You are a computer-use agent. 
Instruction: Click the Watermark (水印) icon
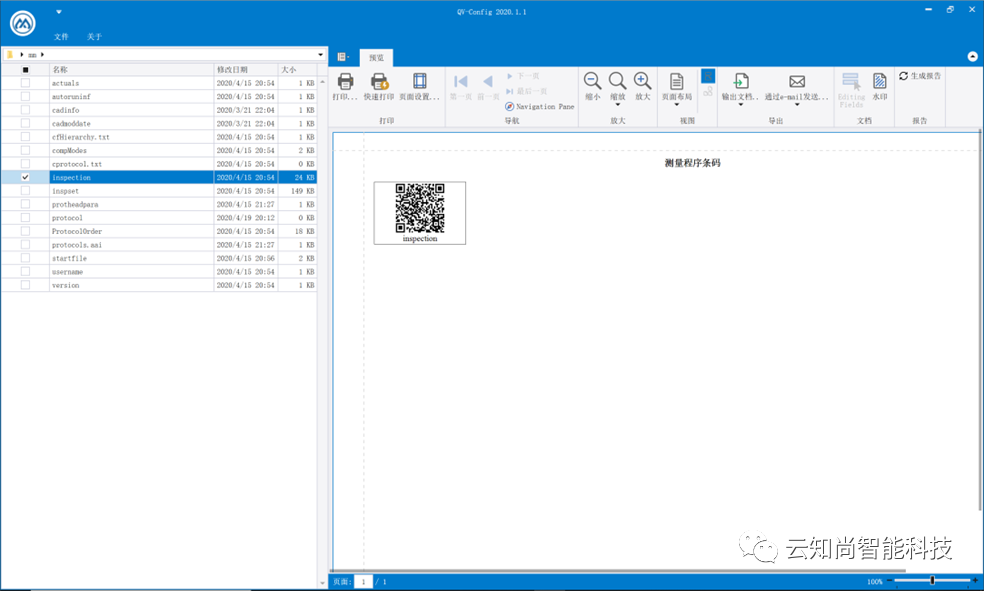click(880, 83)
